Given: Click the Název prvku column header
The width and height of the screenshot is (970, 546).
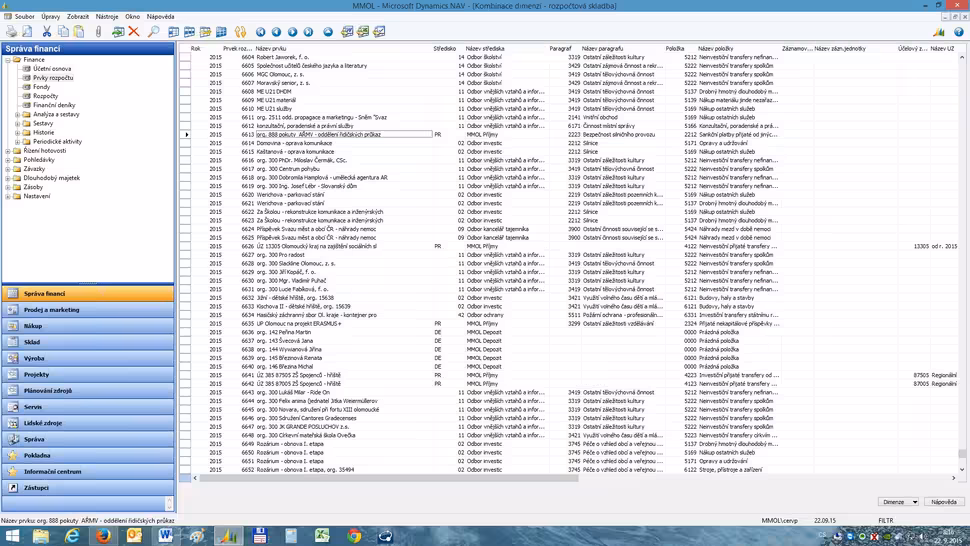Looking at the screenshot, I should click(x=270, y=48).
